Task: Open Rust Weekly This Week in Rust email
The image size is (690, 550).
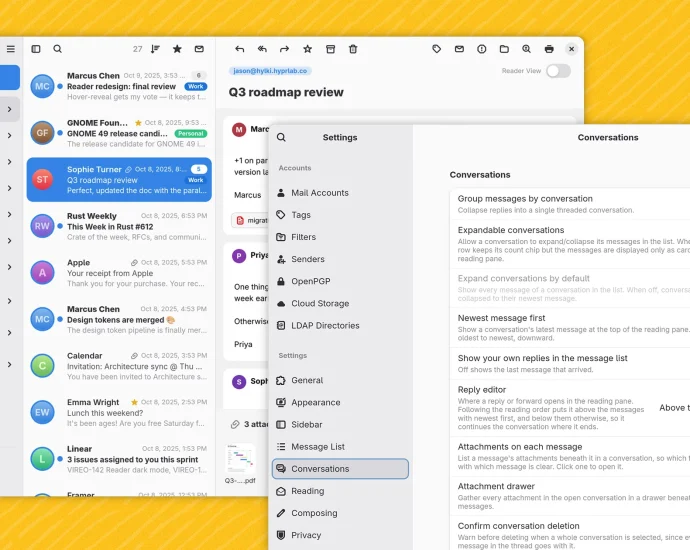Action: click(x=119, y=226)
